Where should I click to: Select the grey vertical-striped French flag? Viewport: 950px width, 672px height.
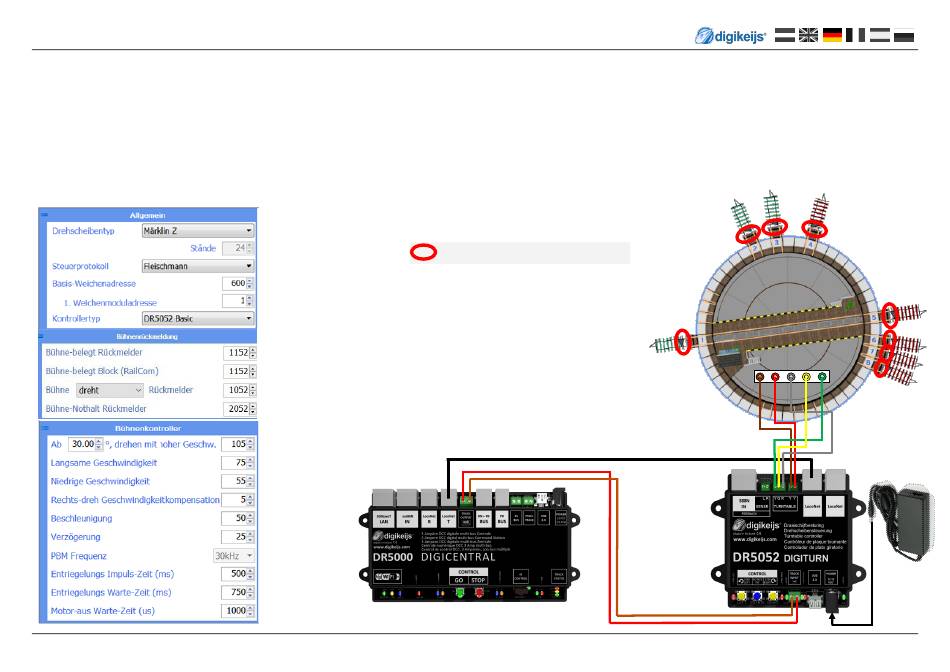tap(855, 35)
